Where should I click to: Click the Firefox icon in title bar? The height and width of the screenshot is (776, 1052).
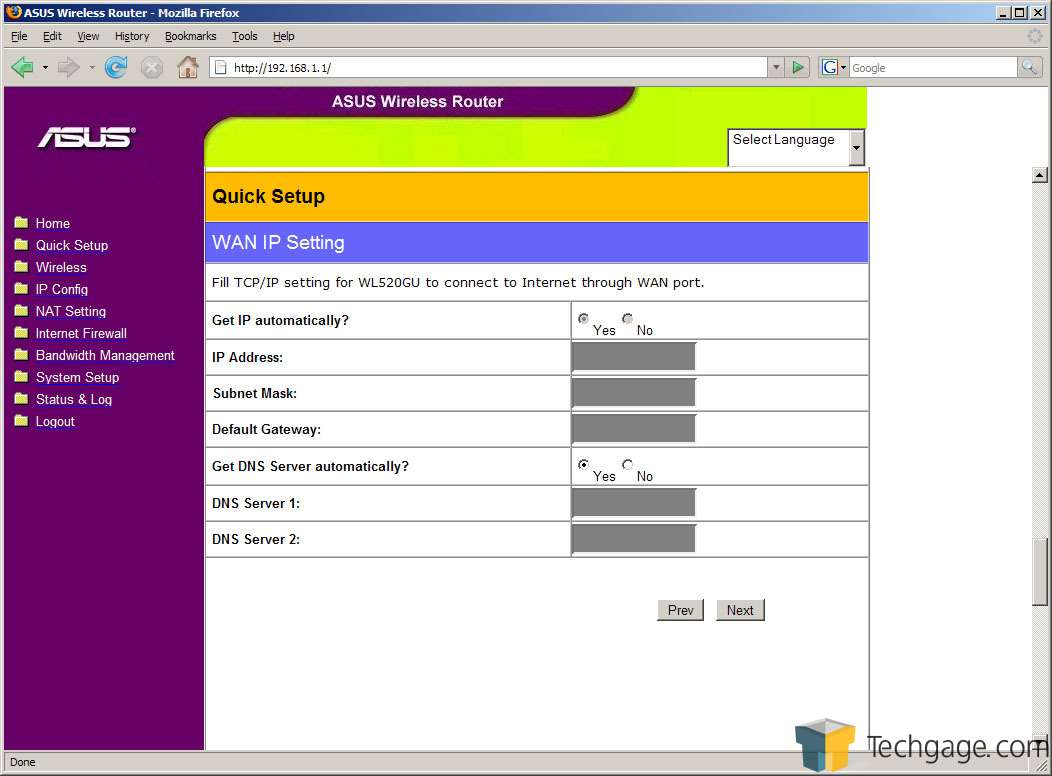(x=13, y=11)
